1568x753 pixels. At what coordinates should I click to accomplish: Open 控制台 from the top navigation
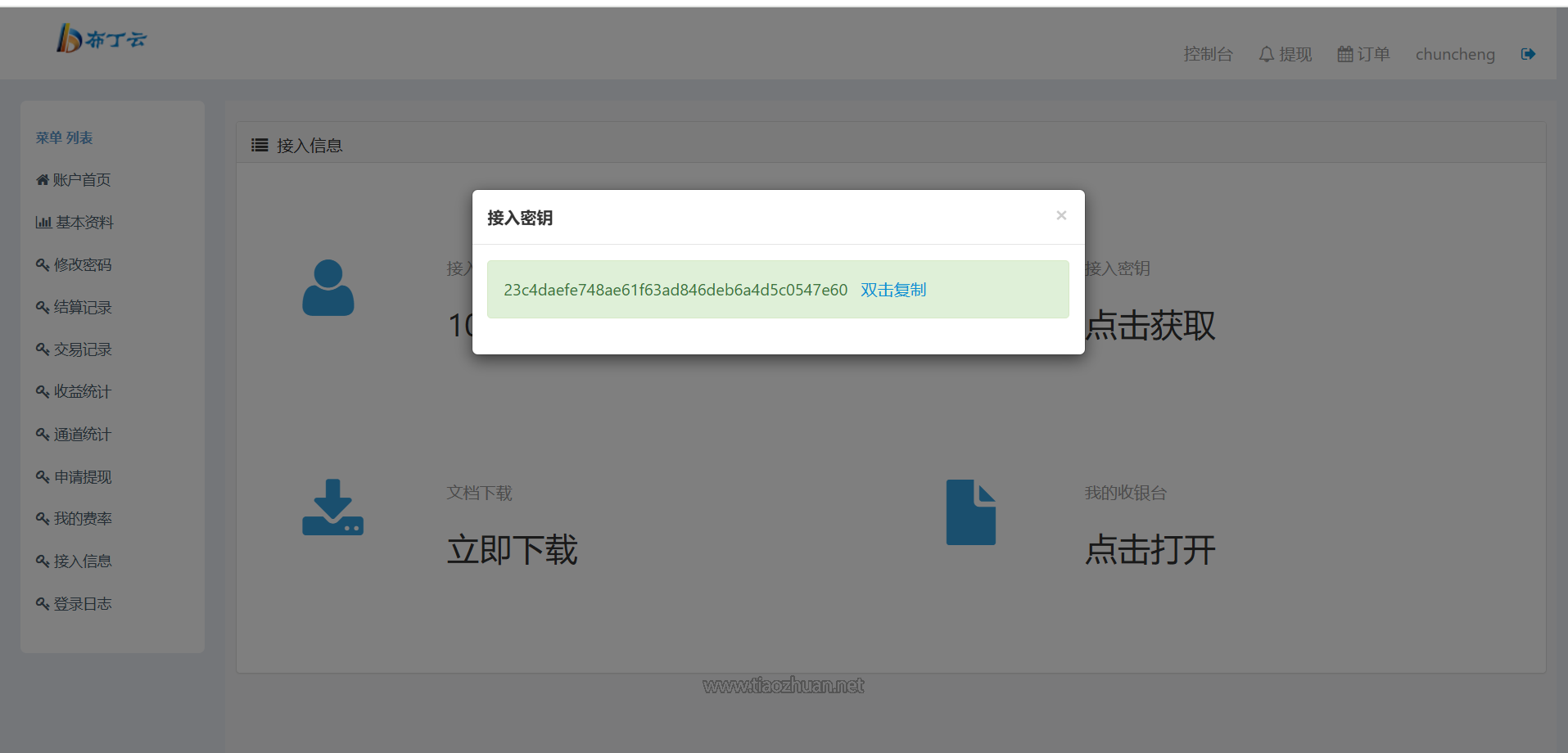(x=1209, y=53)
